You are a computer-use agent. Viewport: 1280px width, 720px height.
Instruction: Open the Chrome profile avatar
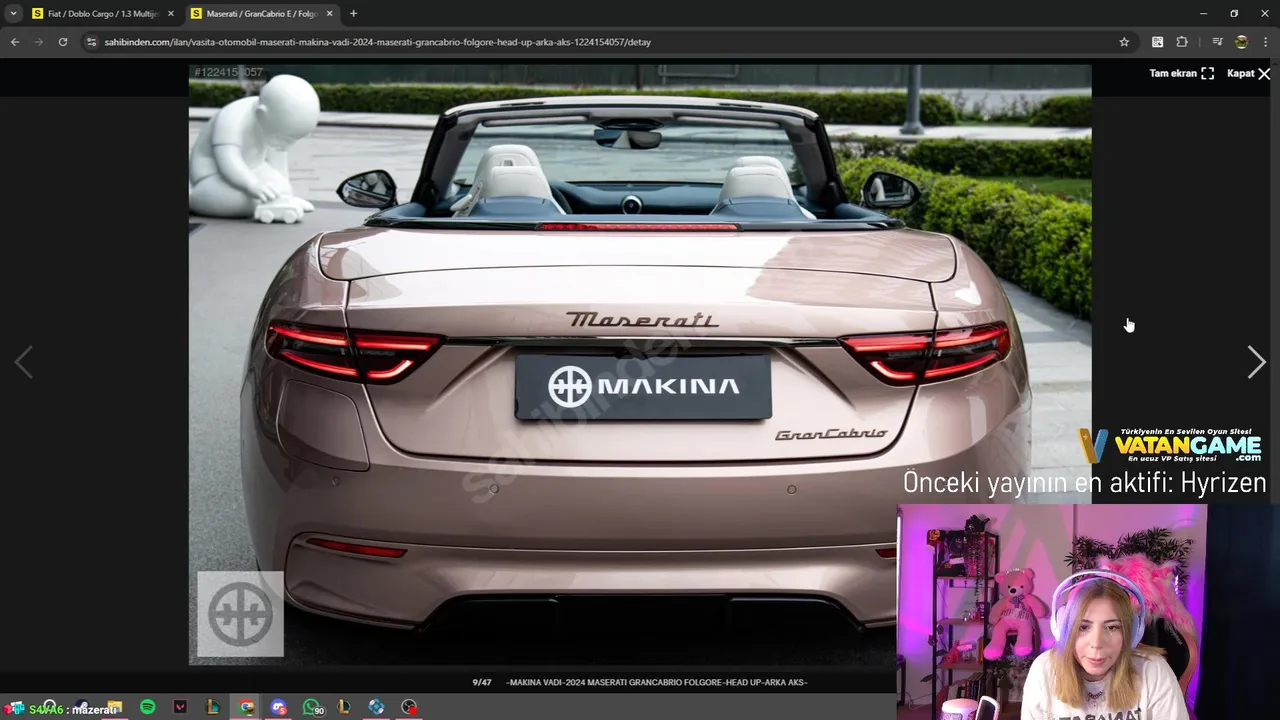coord(1241,42)
